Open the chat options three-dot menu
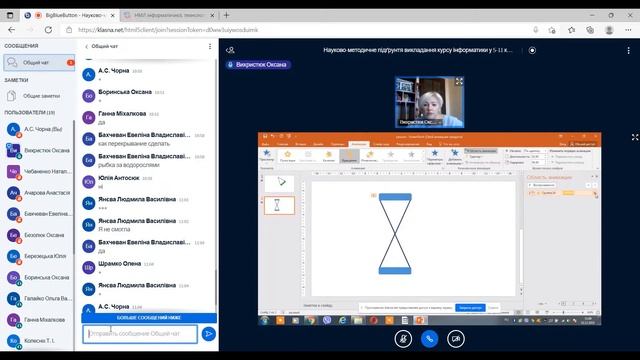This screenshot has width=640, height=360. click(x=210, y=47)
